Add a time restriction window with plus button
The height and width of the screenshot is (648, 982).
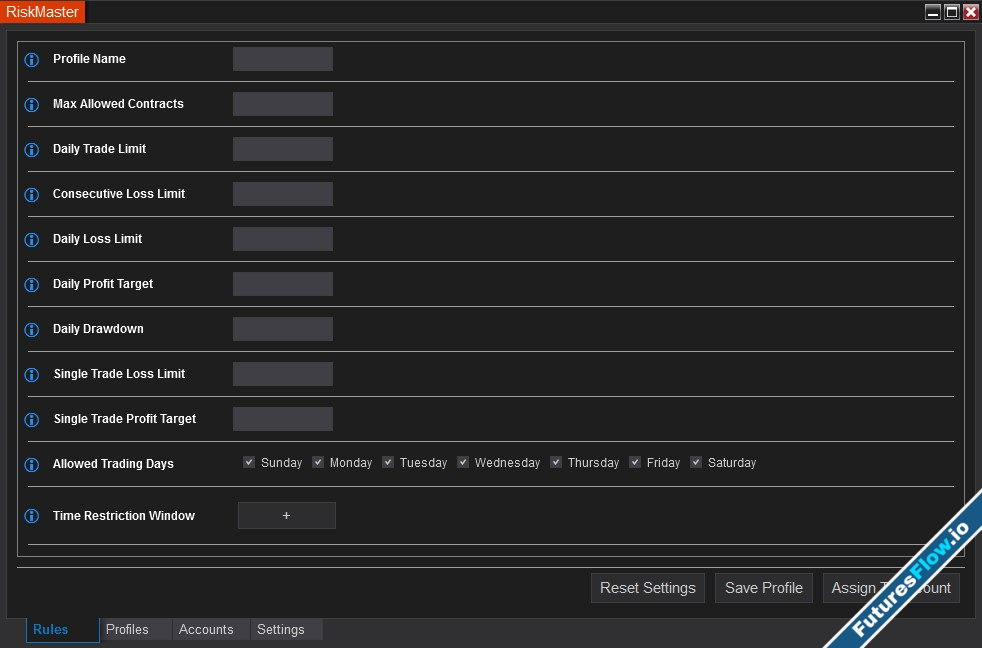coord(286,515)
